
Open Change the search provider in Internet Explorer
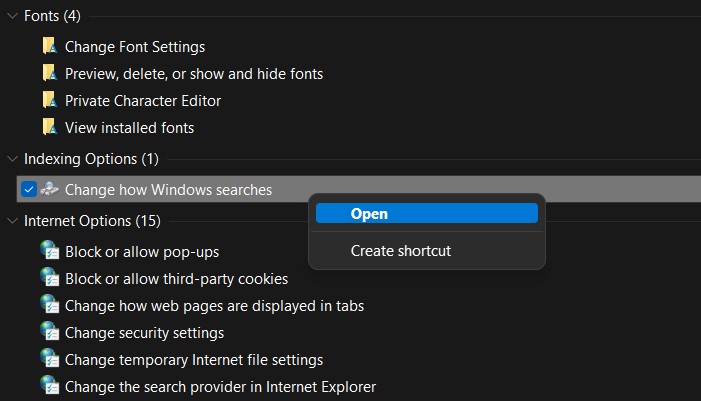[220, 386]
